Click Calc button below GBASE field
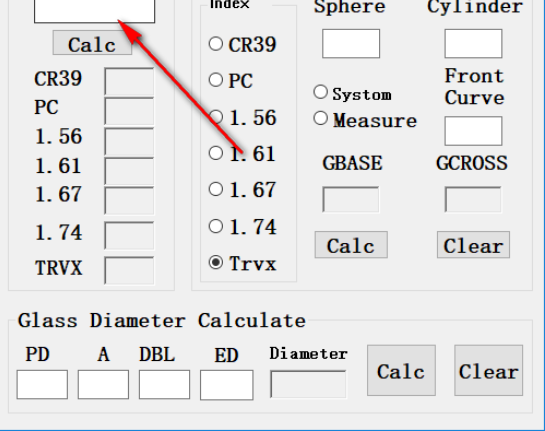 (351, 245)
